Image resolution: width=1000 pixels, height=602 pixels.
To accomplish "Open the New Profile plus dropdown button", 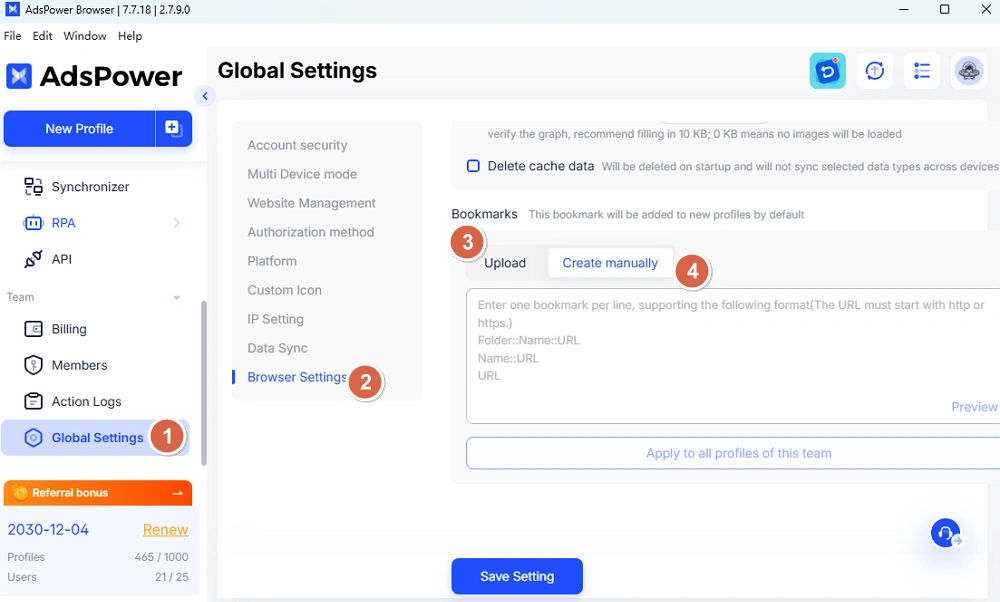I will click(x=173, y=129).
